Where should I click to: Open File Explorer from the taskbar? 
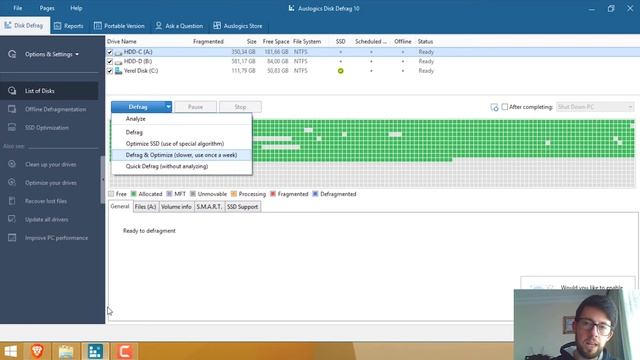point(66,351)
